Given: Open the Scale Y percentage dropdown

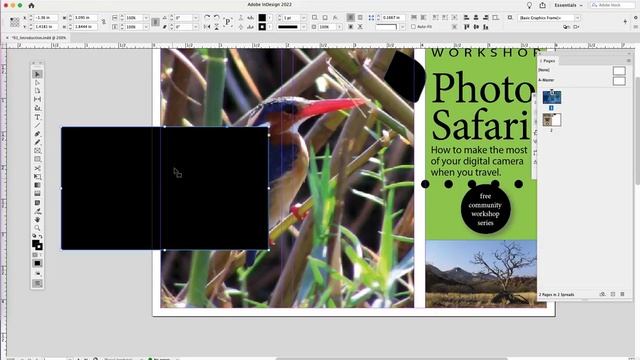Looking at the screenshot, I should (146, 27).
